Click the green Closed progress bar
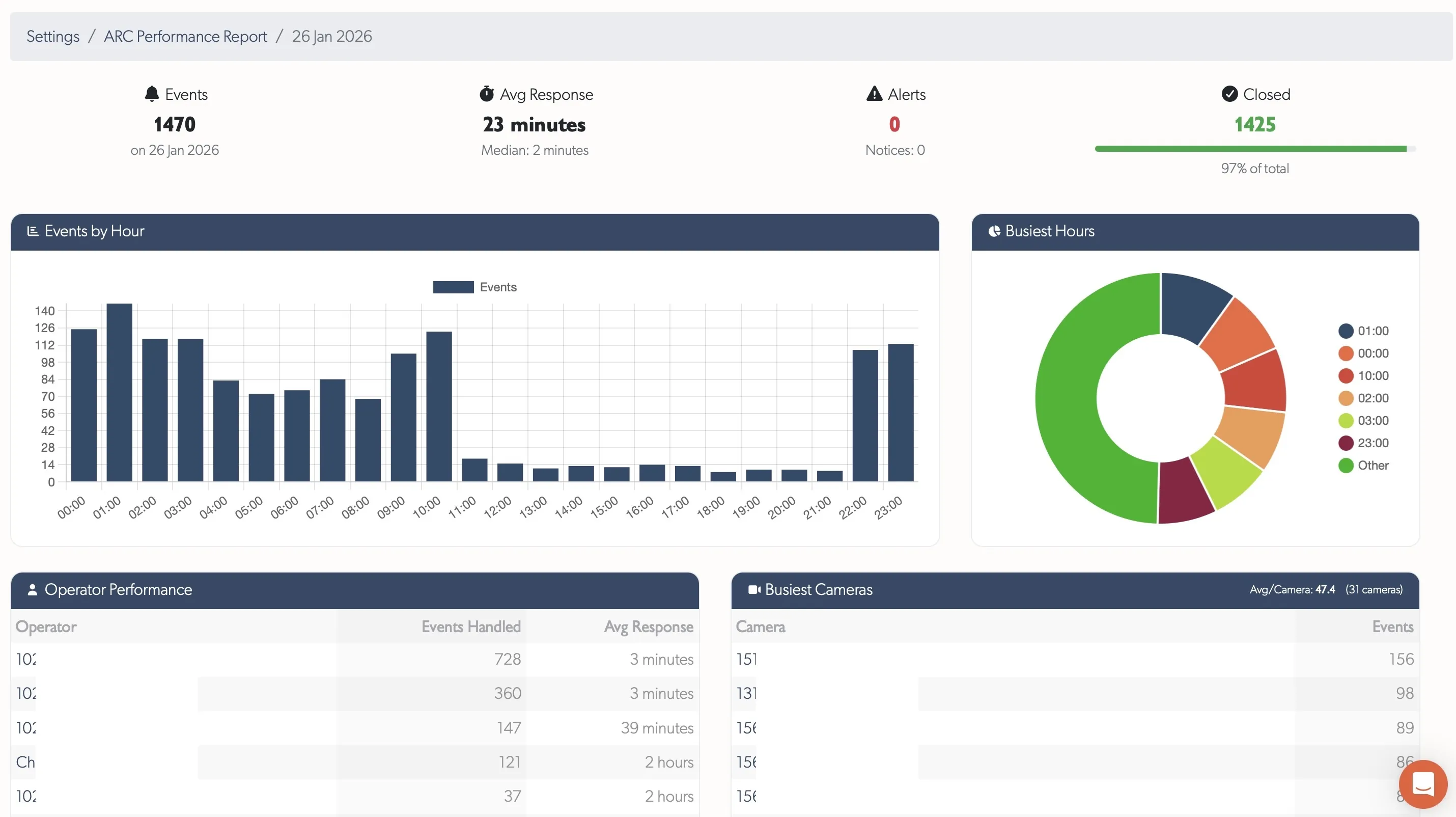This screenshot has height=817, width=1456. click(1250, 149)
